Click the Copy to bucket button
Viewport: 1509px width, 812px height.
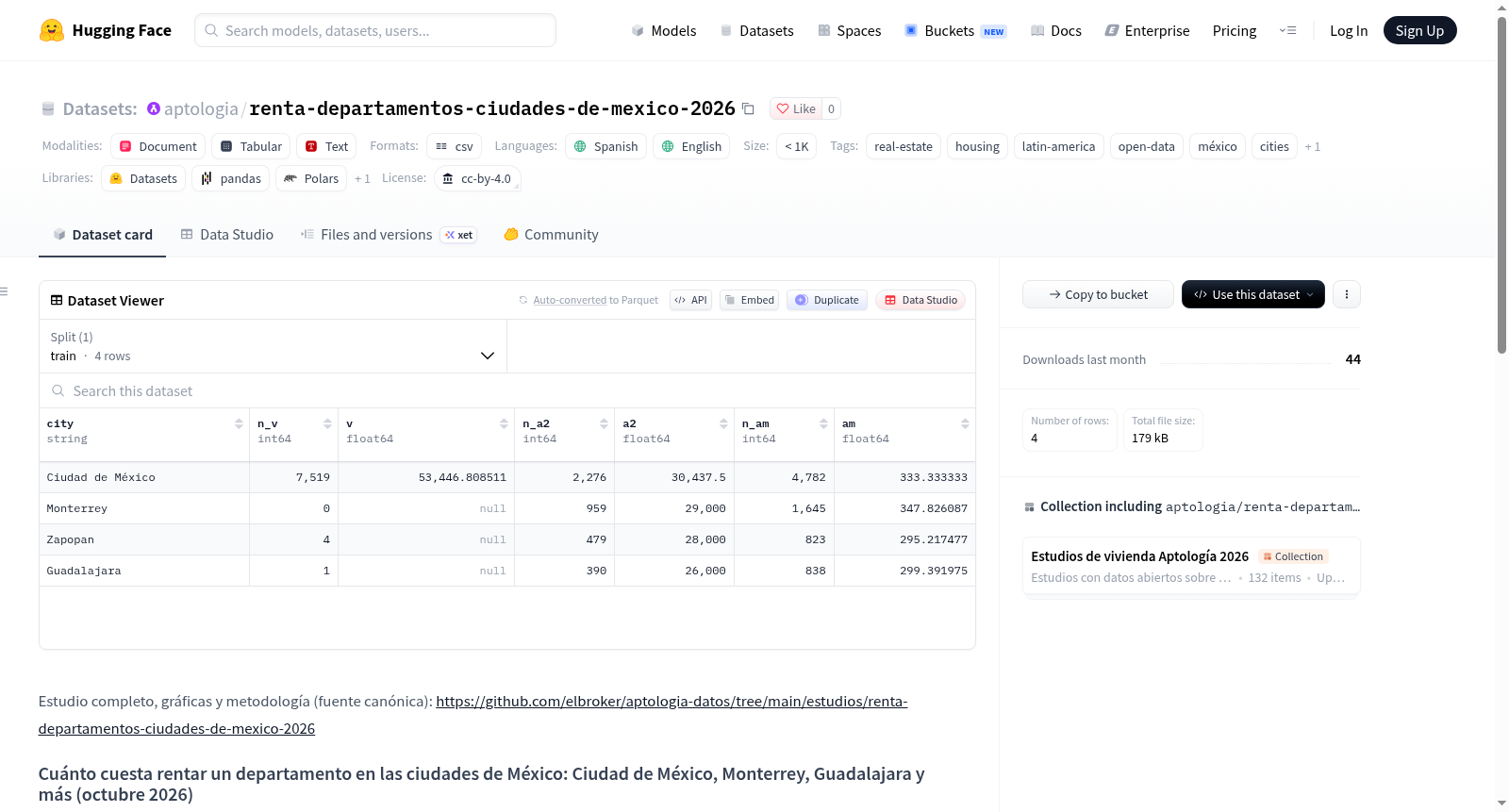[1098, 294]
